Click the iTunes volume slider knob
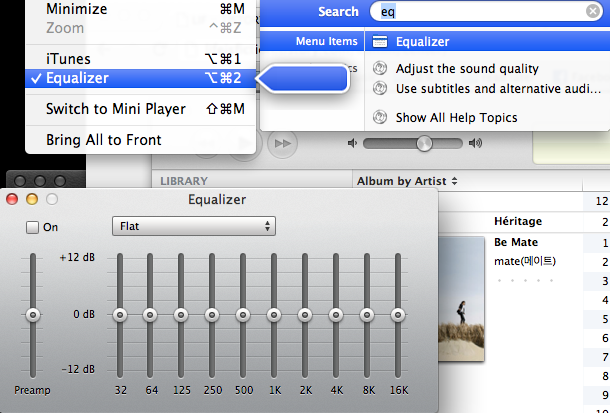The height and width of the screenshot is (413, 610). (x=424, y=144)
